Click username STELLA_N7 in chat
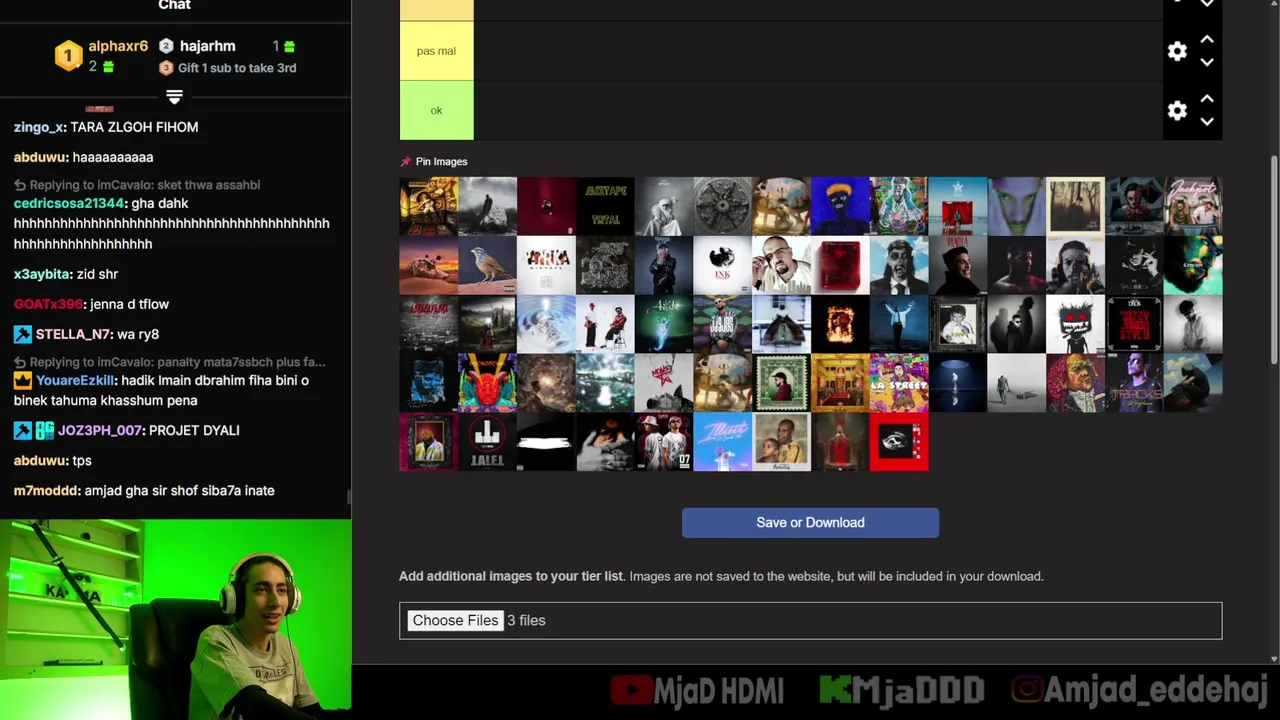The image size is (1280, 720). click(x=73, y=334)
